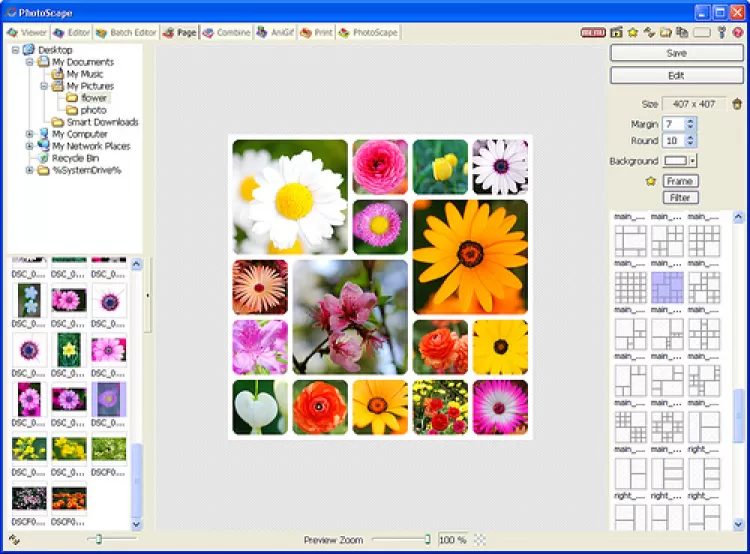This screenshot has height=554, width=750.
Task: Open the Background color dropdown arrow
Action: click(x=692, y=161)
